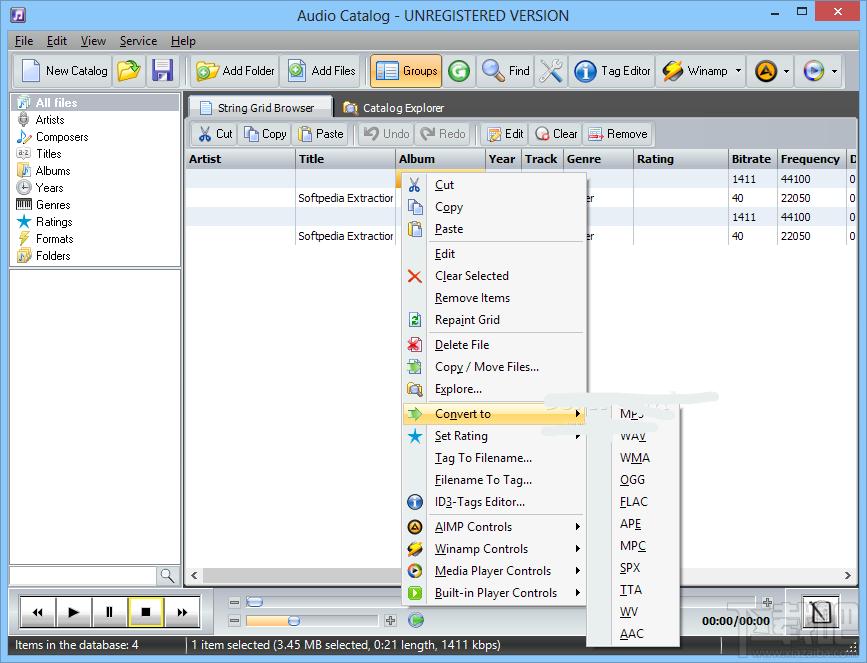This screenshot has width=867, height=663.
Task: Expand the Winamp dropdown arrow
Action: tap(738, 71)
